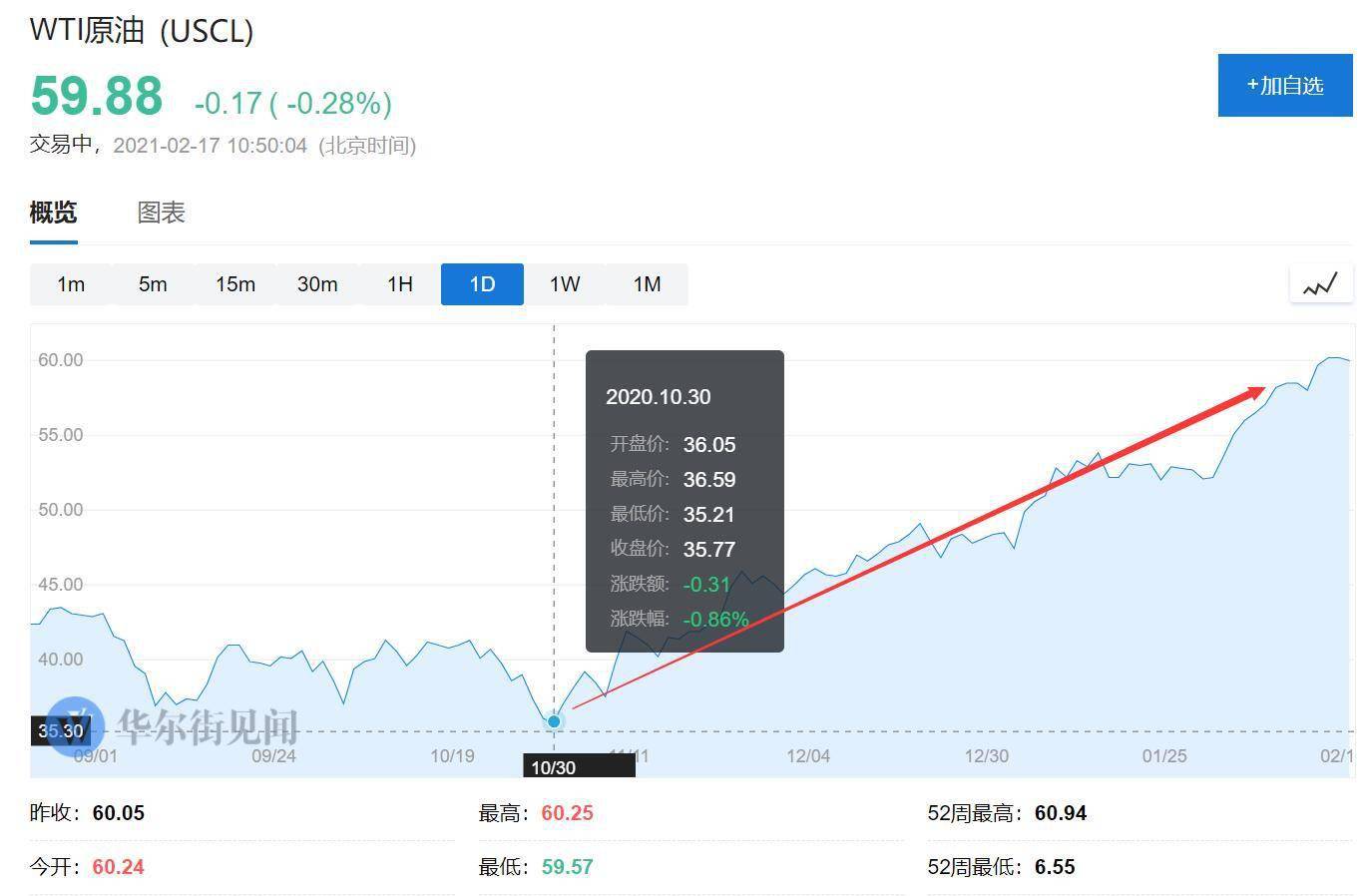Screen dimensions: 1362x896
Task: Select the 1W interval
Action: click(x=565, y=284)
